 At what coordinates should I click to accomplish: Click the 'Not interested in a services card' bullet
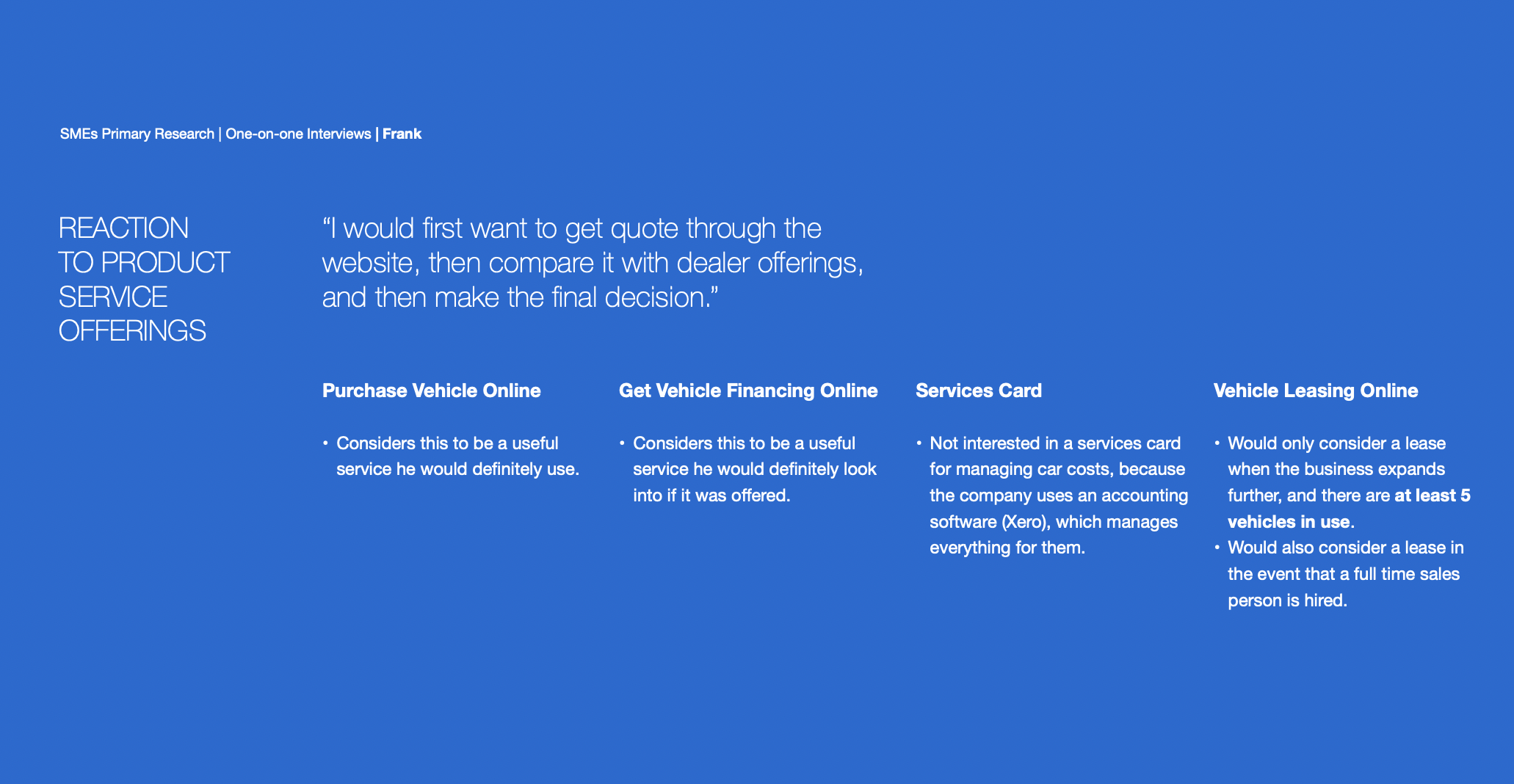point(1055,443)
